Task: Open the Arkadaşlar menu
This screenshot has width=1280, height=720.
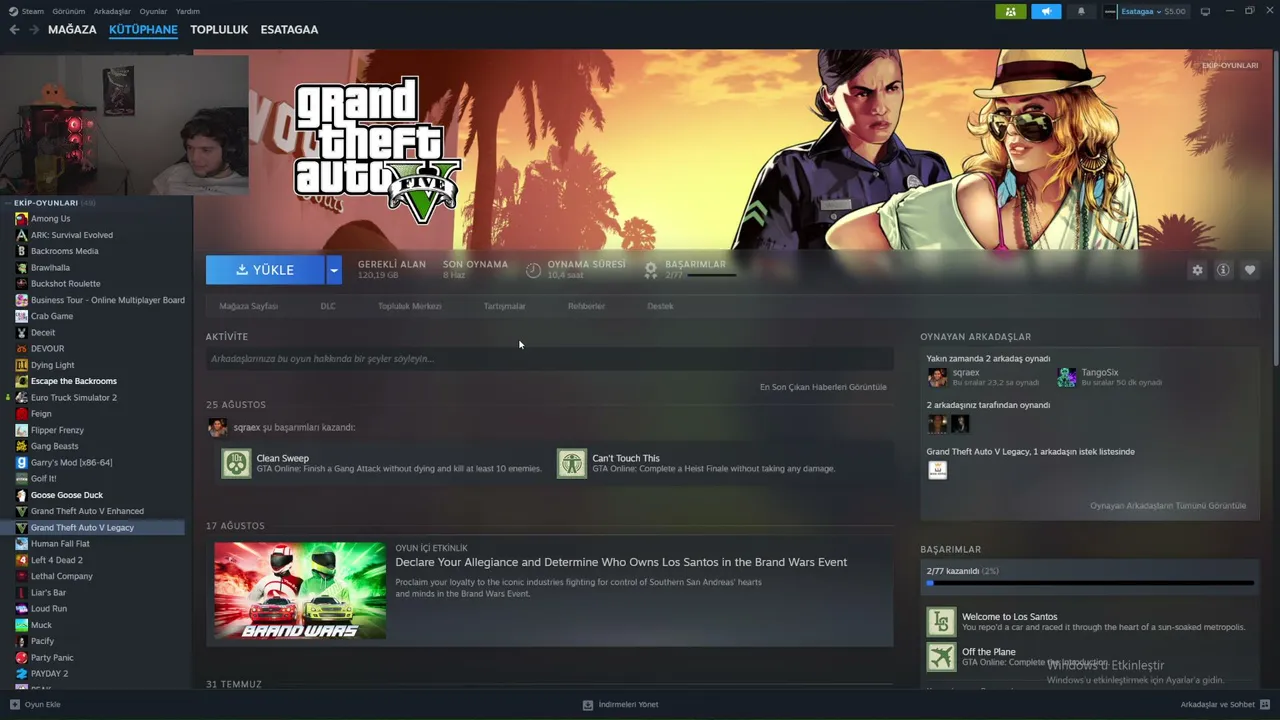Action: pyautogui.click(x=112, y=12)
